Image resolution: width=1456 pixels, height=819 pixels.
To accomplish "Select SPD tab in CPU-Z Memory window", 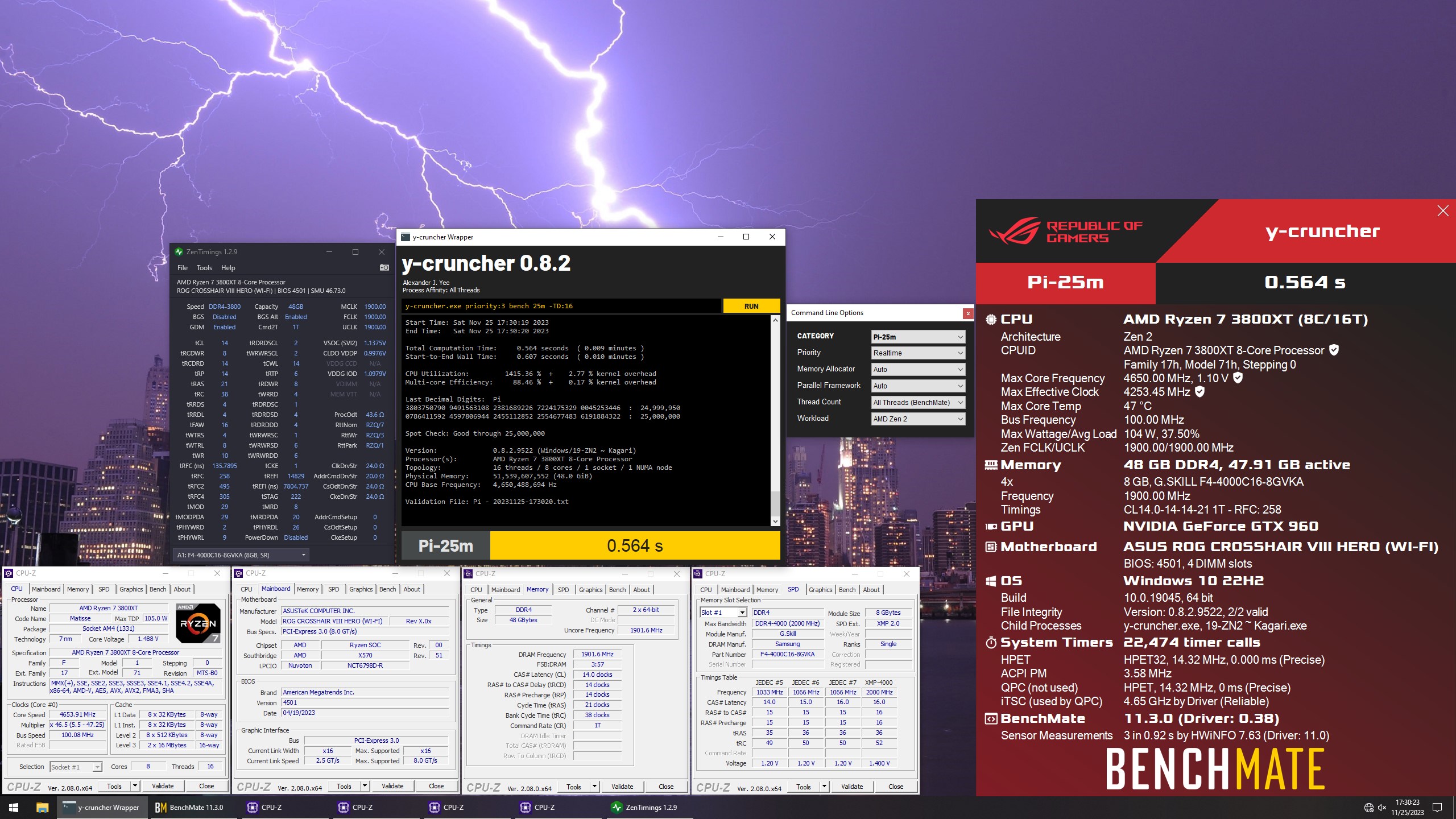I will tap(564, 590).
